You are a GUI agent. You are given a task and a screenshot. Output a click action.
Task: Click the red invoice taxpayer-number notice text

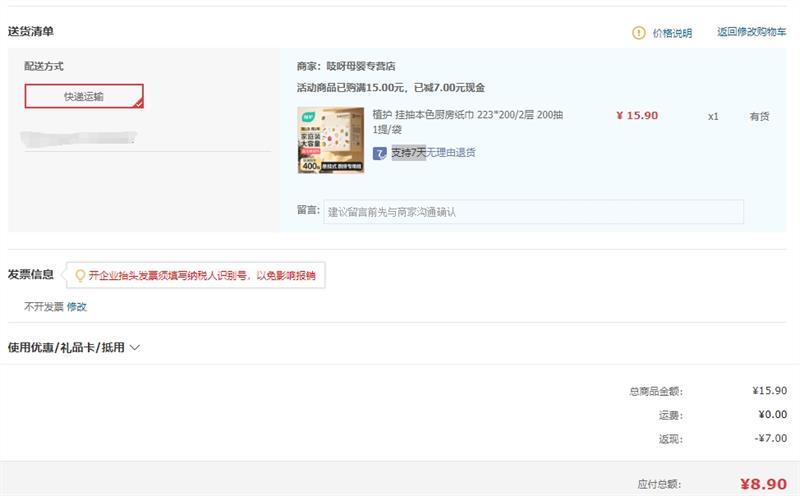point(202,276)
